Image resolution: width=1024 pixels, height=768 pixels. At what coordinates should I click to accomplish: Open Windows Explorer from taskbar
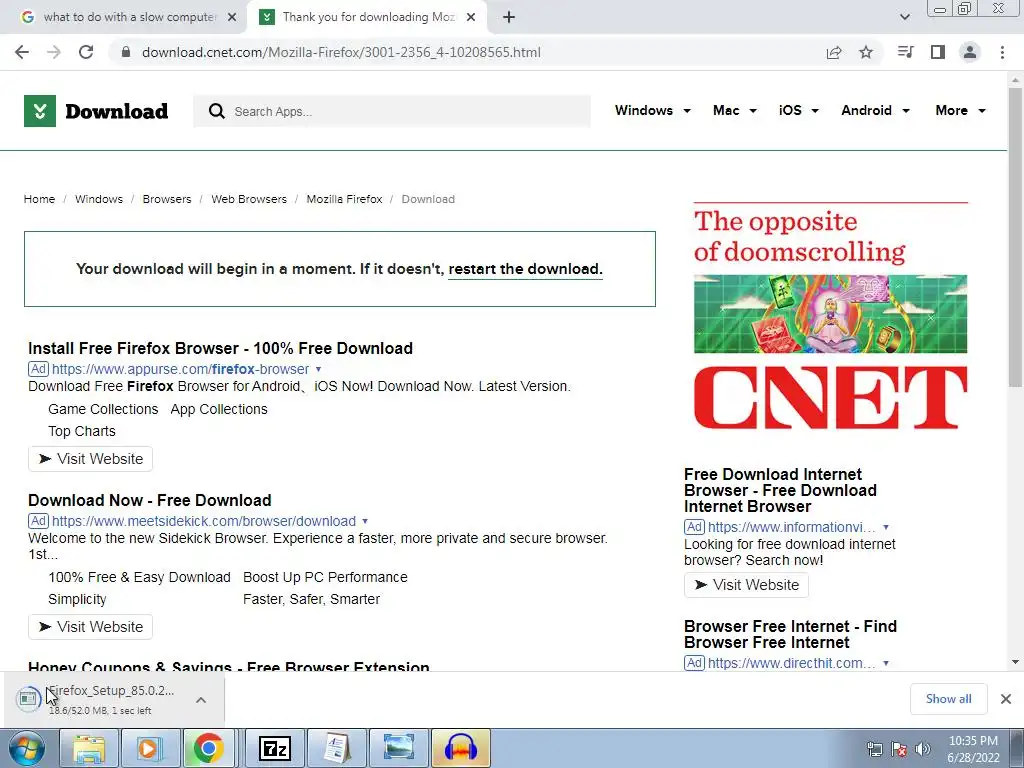[89, 748]
